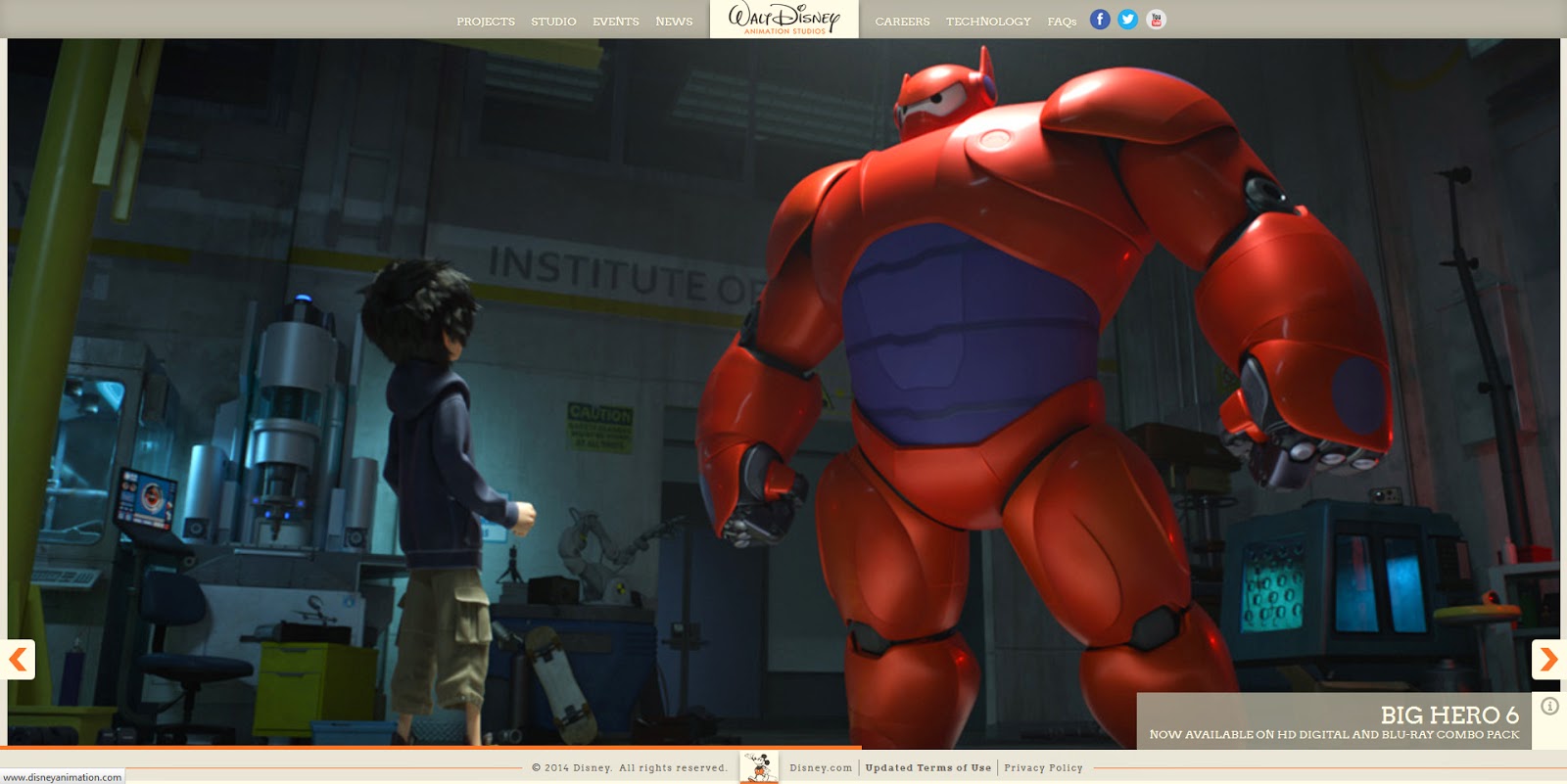1567x784 pixels.
Task: Open the Twitter social icon
Action: 1128,20
